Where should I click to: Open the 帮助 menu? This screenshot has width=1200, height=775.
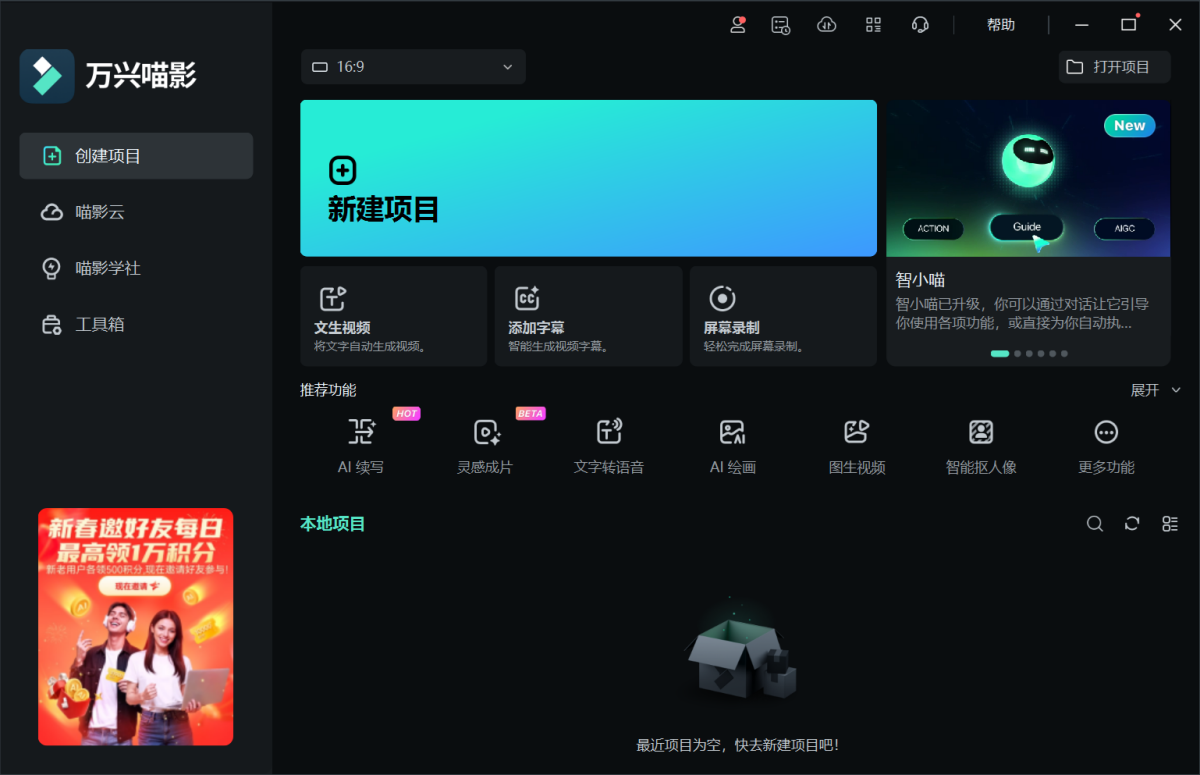(1000, 25)
